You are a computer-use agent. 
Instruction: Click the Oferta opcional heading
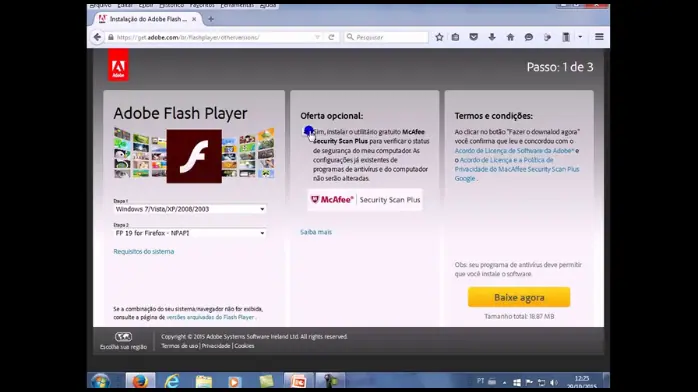click(332, 116)
